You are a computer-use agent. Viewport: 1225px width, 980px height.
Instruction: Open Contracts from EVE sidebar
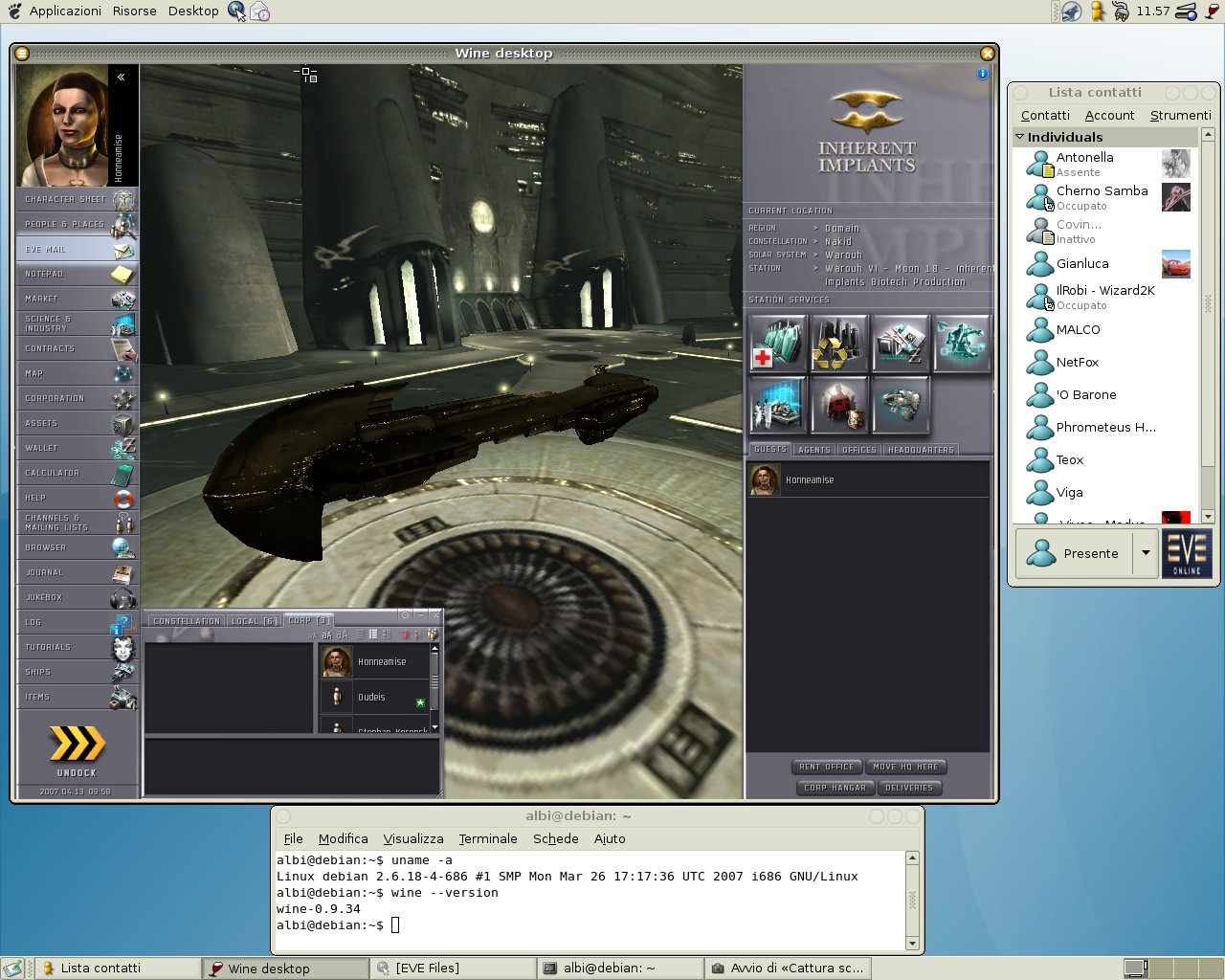pyautogui.click(x=78, y=348)
